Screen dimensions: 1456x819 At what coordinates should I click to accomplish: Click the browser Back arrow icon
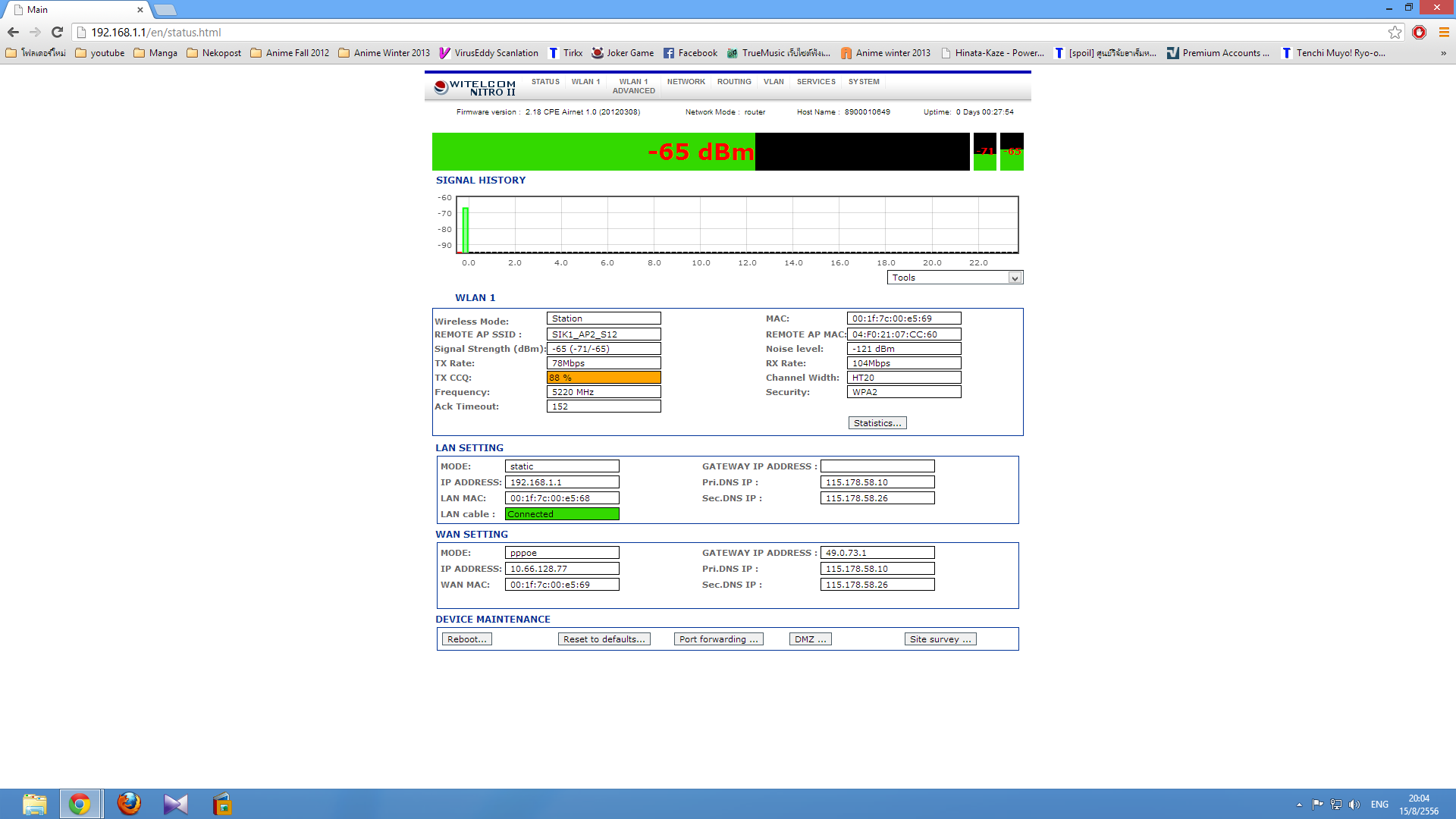coord(13,32)
